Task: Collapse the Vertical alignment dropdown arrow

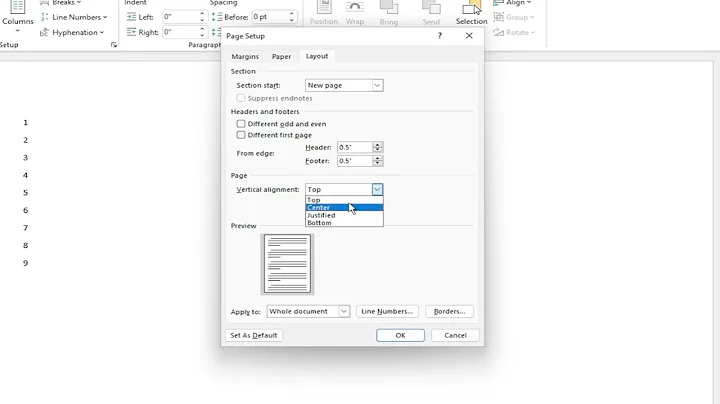Action: tap(377, 190)
